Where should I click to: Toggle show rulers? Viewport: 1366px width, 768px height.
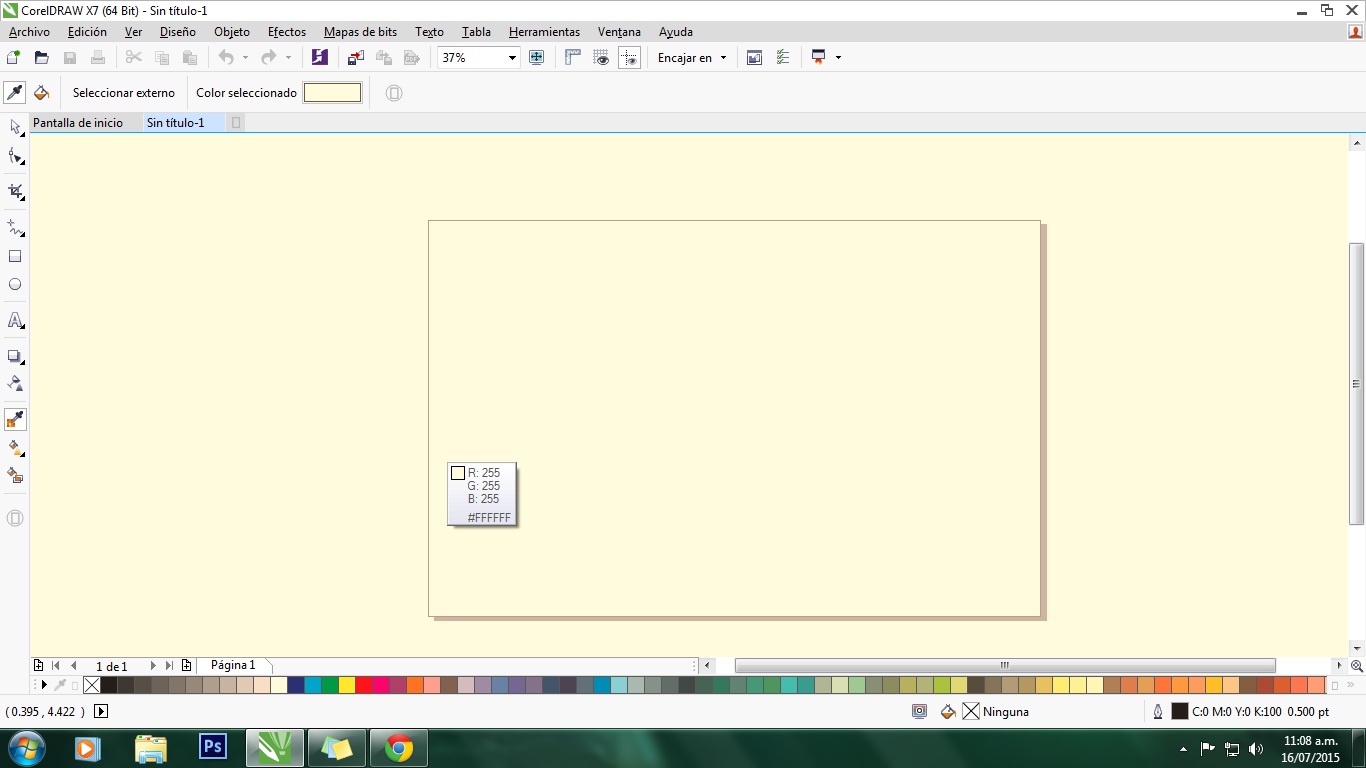[x=573, y=58]
